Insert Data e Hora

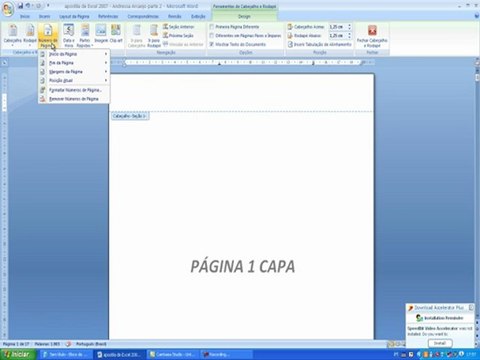pos(69,35)
